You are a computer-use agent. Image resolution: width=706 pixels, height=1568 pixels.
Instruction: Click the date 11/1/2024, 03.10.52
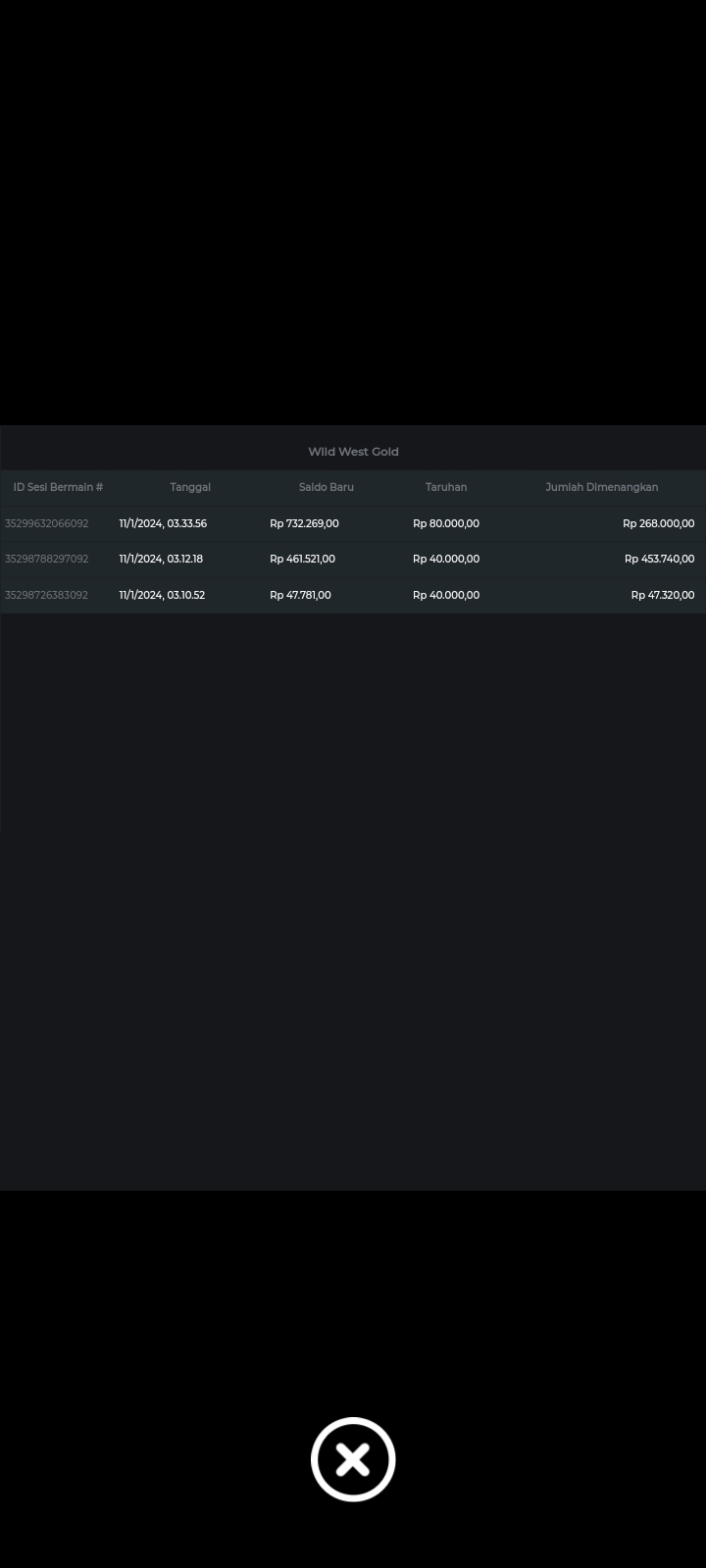pos(162,595)
